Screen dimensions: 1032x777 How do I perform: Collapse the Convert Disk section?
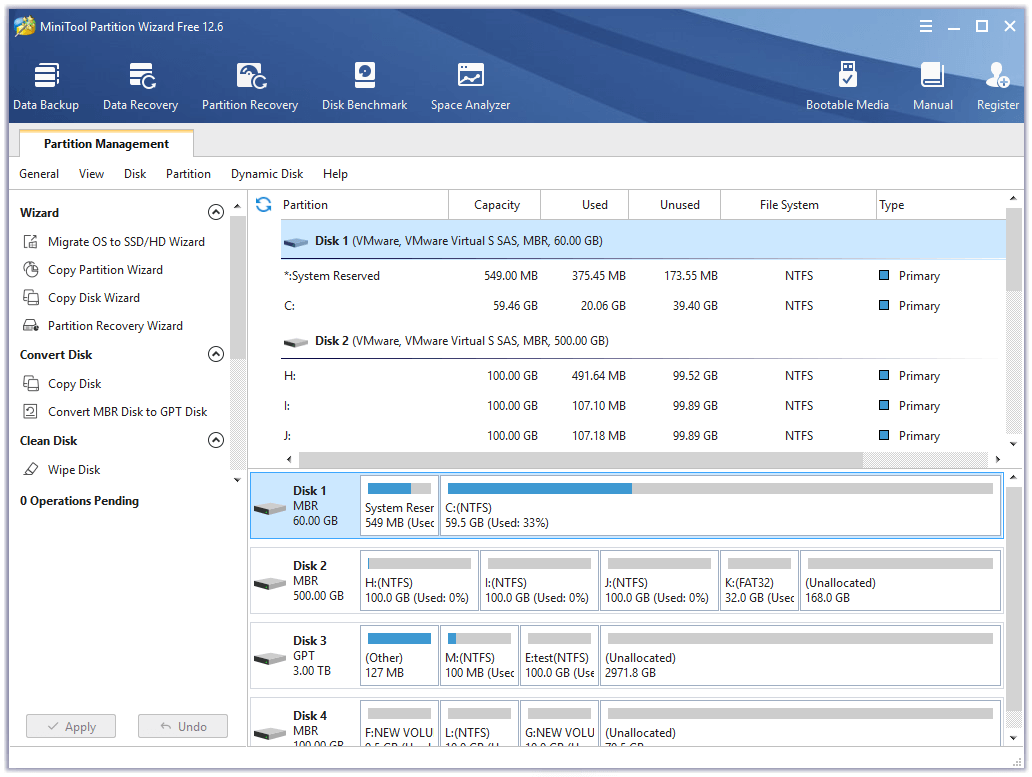point(216,354)
